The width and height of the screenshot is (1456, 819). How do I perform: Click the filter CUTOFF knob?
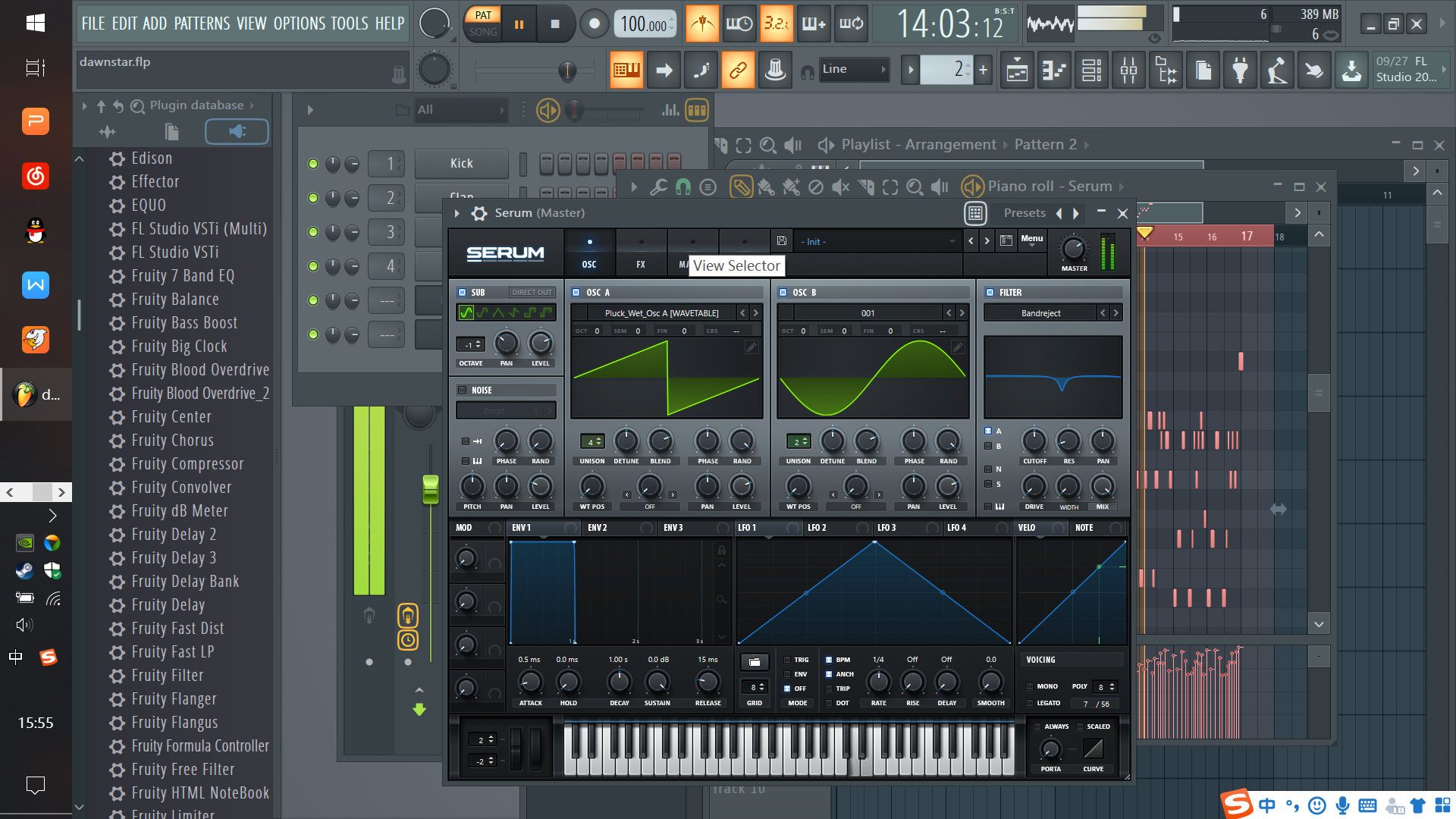[x=1034, y=440]
